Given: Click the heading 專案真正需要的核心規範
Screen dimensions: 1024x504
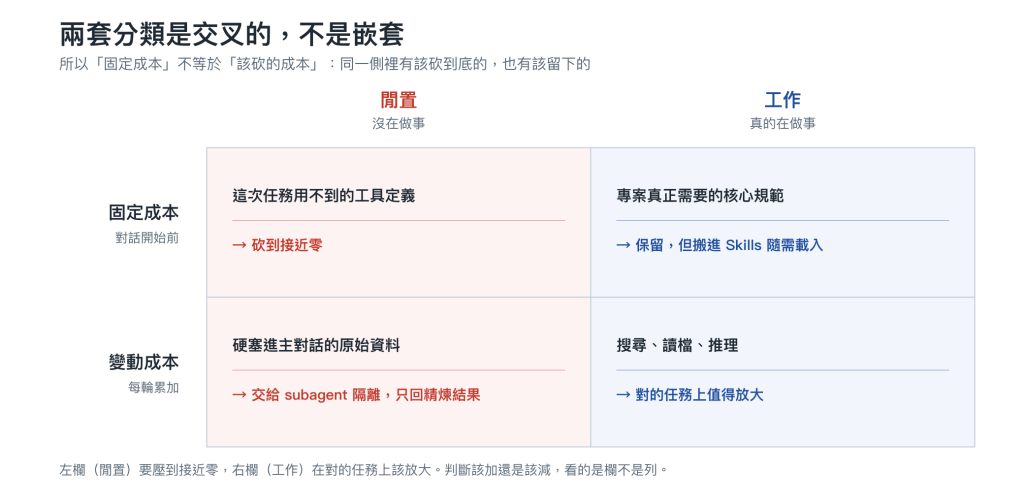Looking at the screenshot, I should pyautogui.click(x=700, y=195).
